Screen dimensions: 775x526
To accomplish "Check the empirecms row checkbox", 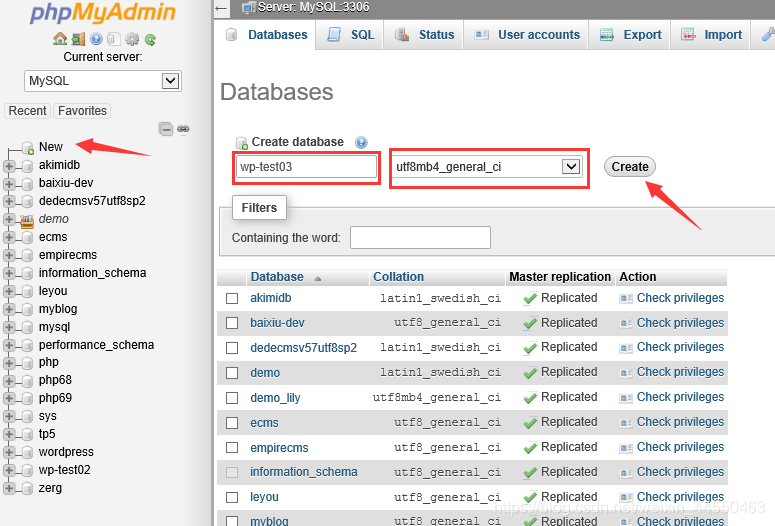I will [x=232, y=448].
